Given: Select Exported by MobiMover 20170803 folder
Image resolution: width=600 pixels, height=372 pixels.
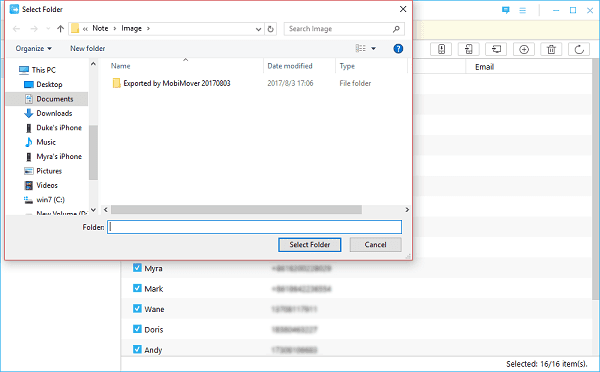Looking at the screenshot, I should [x=176, y=83].
